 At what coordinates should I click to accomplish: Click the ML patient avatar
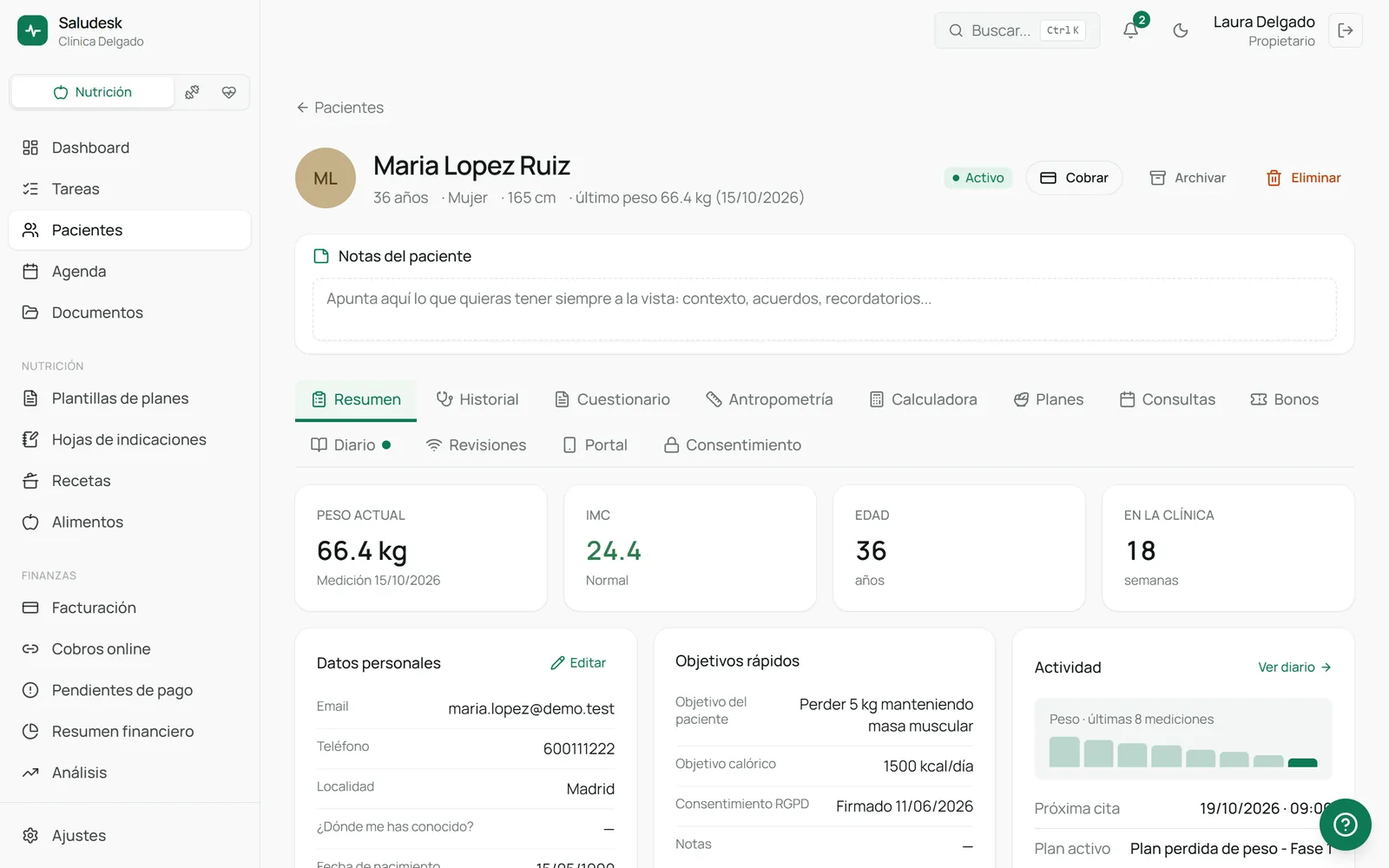click(x=326, y=178)
